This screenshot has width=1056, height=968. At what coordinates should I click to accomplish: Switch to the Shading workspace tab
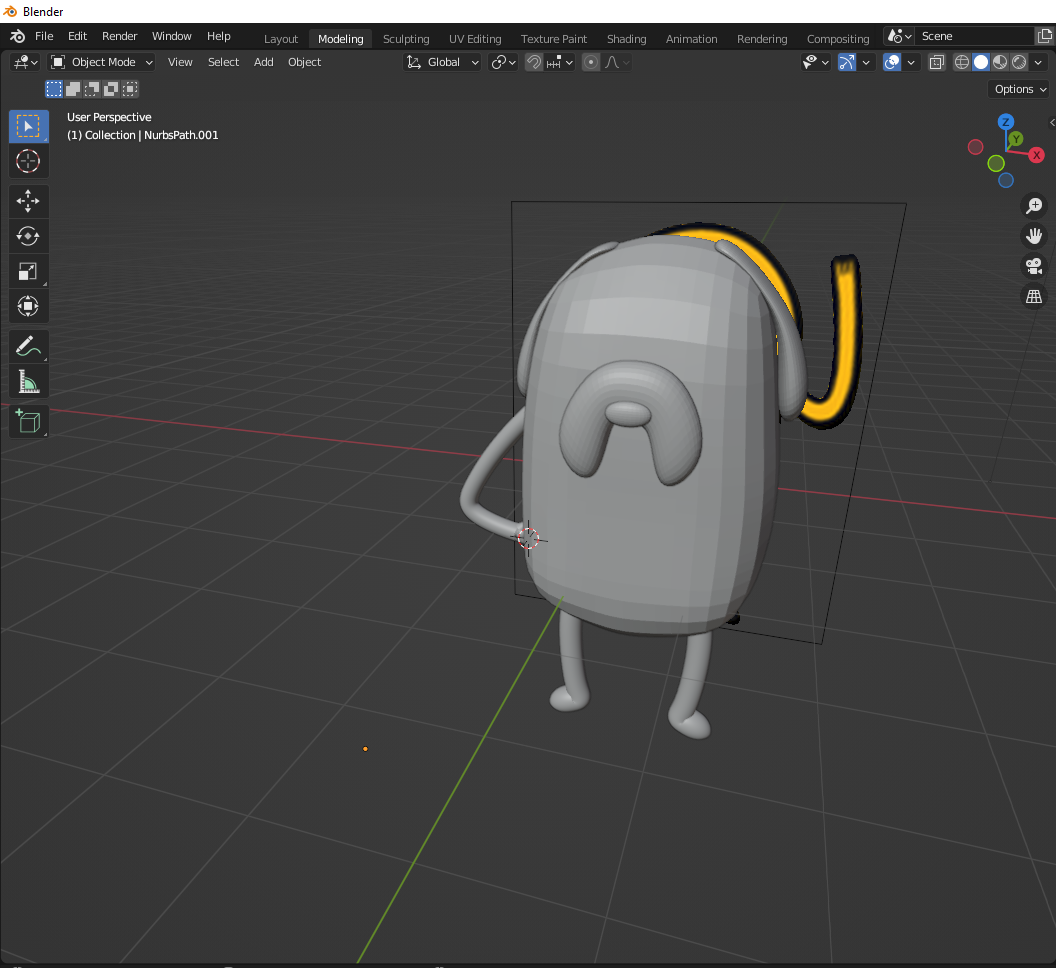(x=626, y=39)
